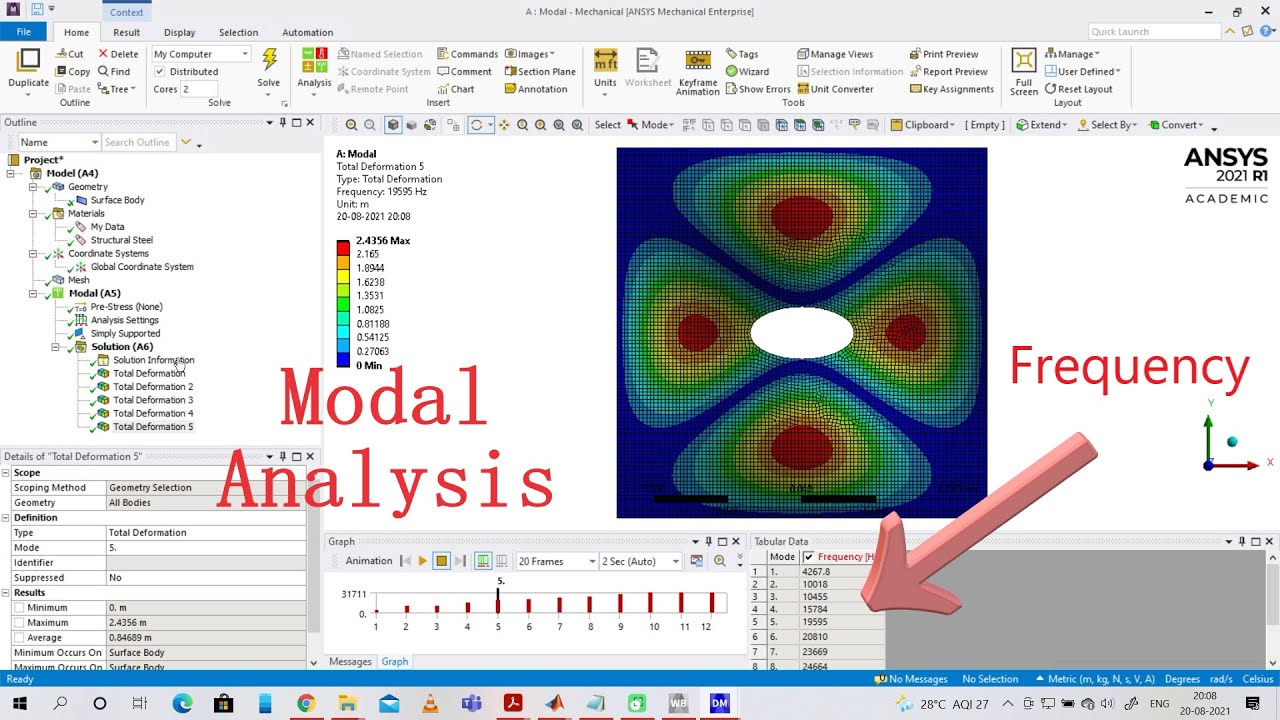Click the Find binoculars tool
Viewport: 1280px width, 720px height.
tap(114, 71)
